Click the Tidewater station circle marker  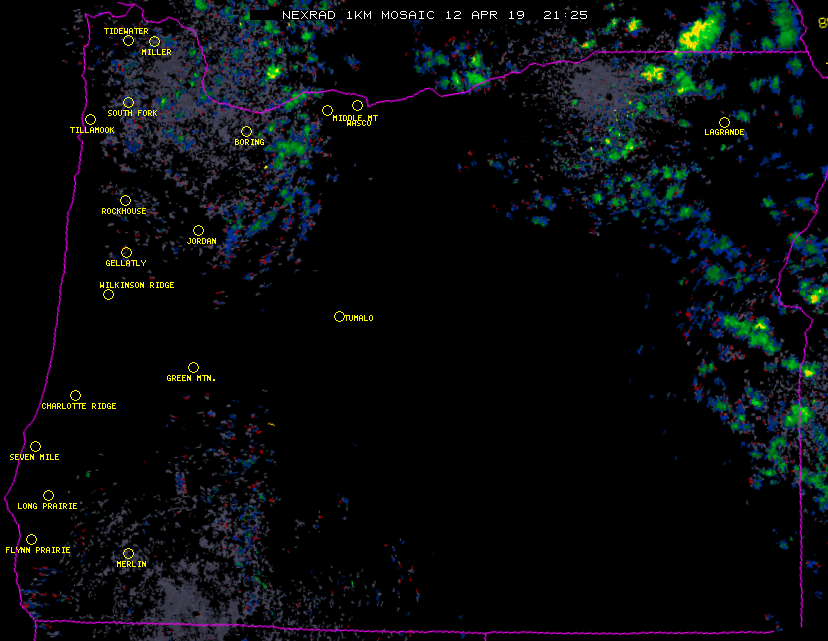(x=128, y=41)
